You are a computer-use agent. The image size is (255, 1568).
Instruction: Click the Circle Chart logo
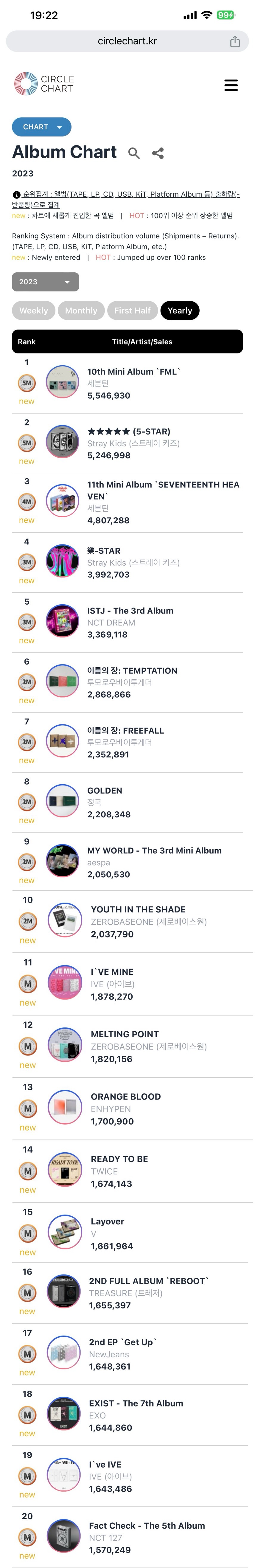click(44, 84)
